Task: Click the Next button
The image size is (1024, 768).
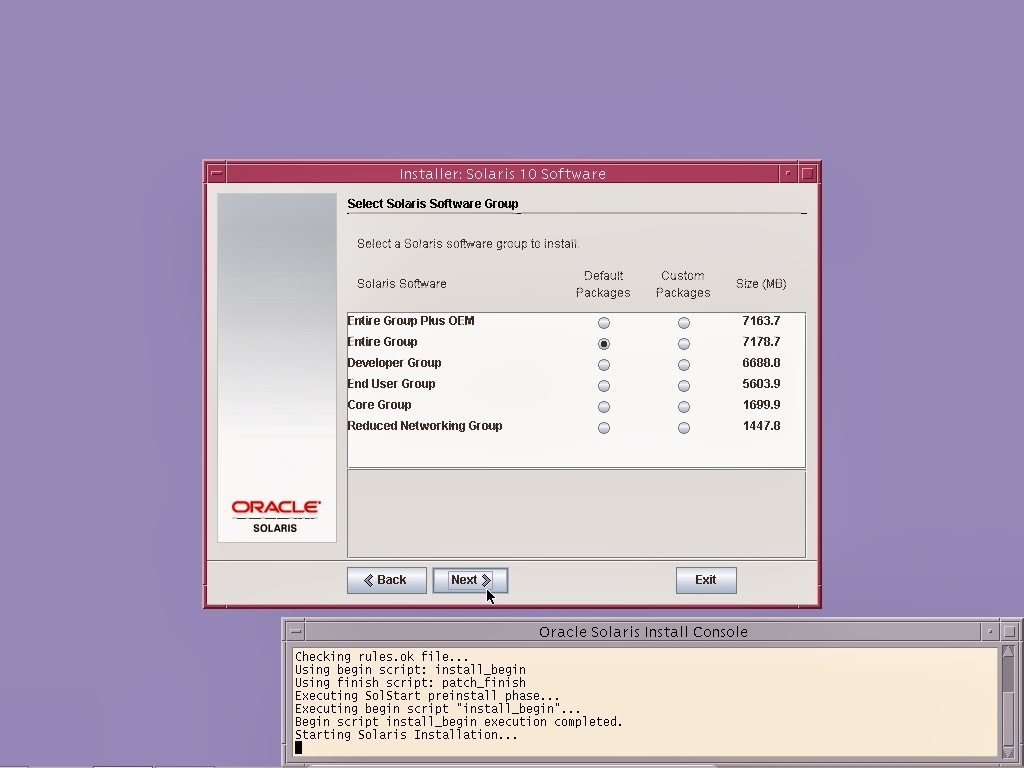Action: point(468,580)
